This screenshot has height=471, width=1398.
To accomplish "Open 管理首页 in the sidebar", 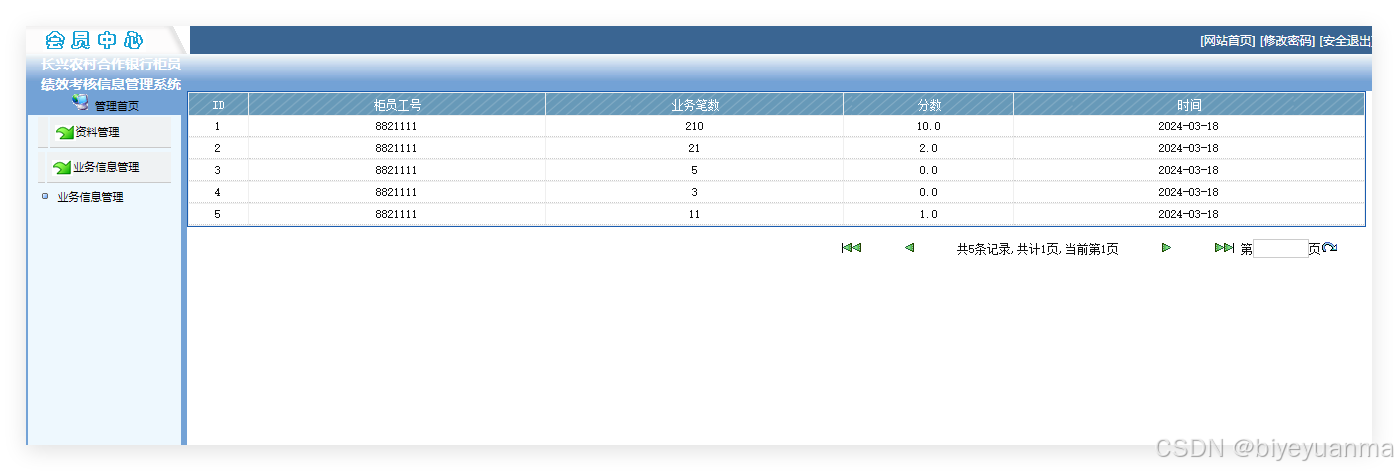I will (x=117, y=105).
